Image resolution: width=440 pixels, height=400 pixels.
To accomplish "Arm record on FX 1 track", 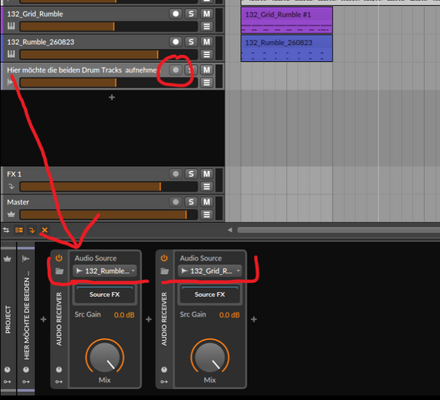I will click(x=176, y=174).
